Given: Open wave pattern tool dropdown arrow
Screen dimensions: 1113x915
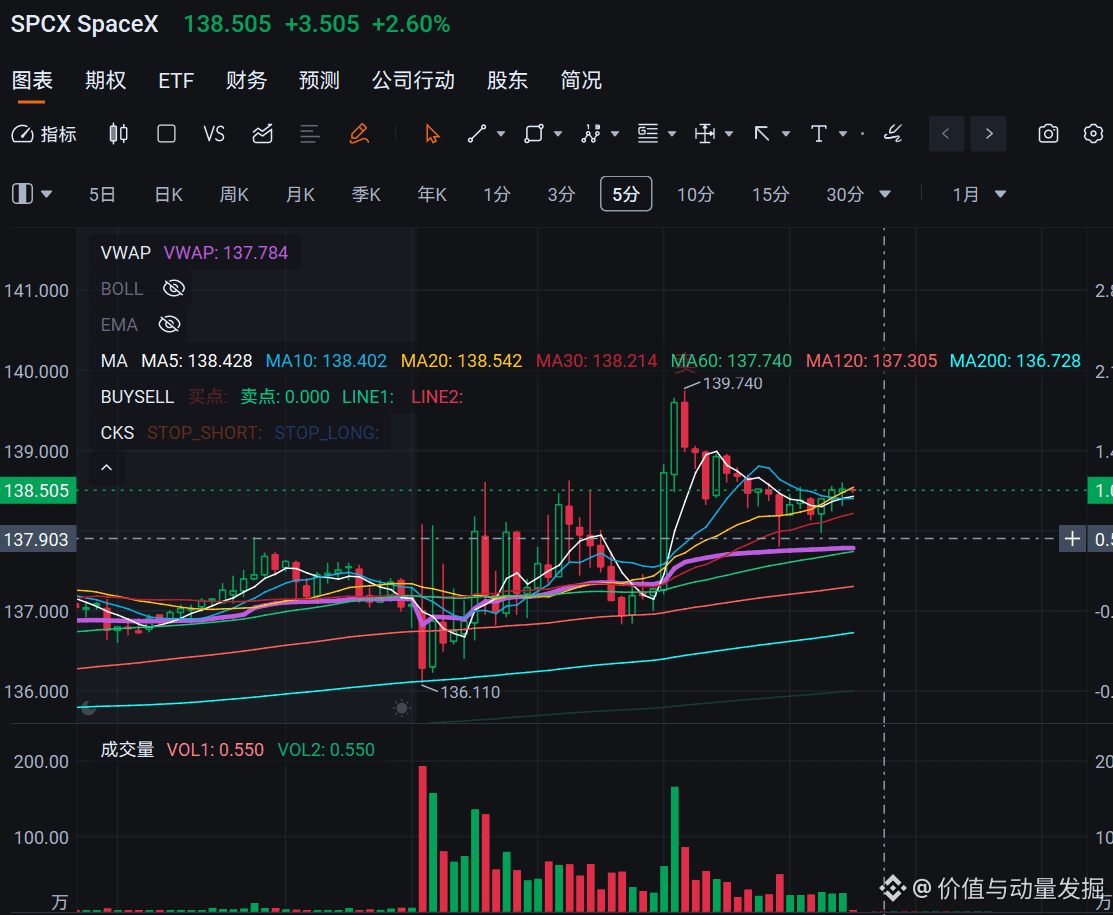Looking at the screenshot, I should [615, 133].
